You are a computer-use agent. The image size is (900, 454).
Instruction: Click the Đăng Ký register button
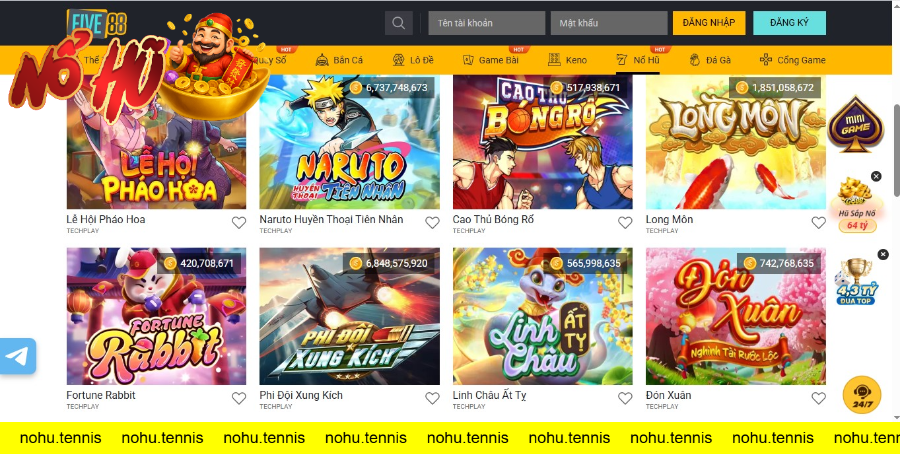pos(789,23)
